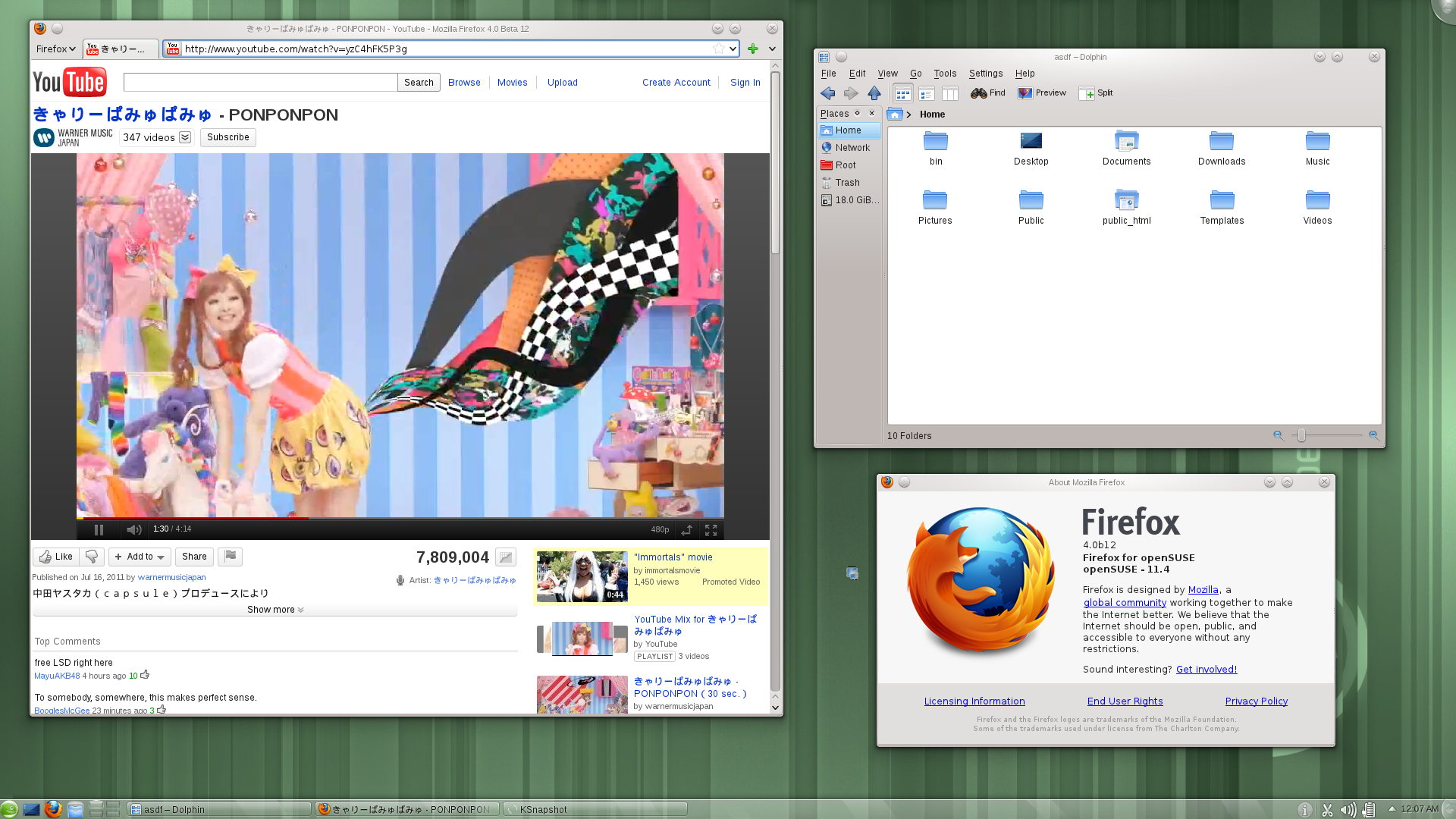The image size is (1456, 819).
Task: Open the Edit menu in Dolphin
Action: tap(857, 74)
